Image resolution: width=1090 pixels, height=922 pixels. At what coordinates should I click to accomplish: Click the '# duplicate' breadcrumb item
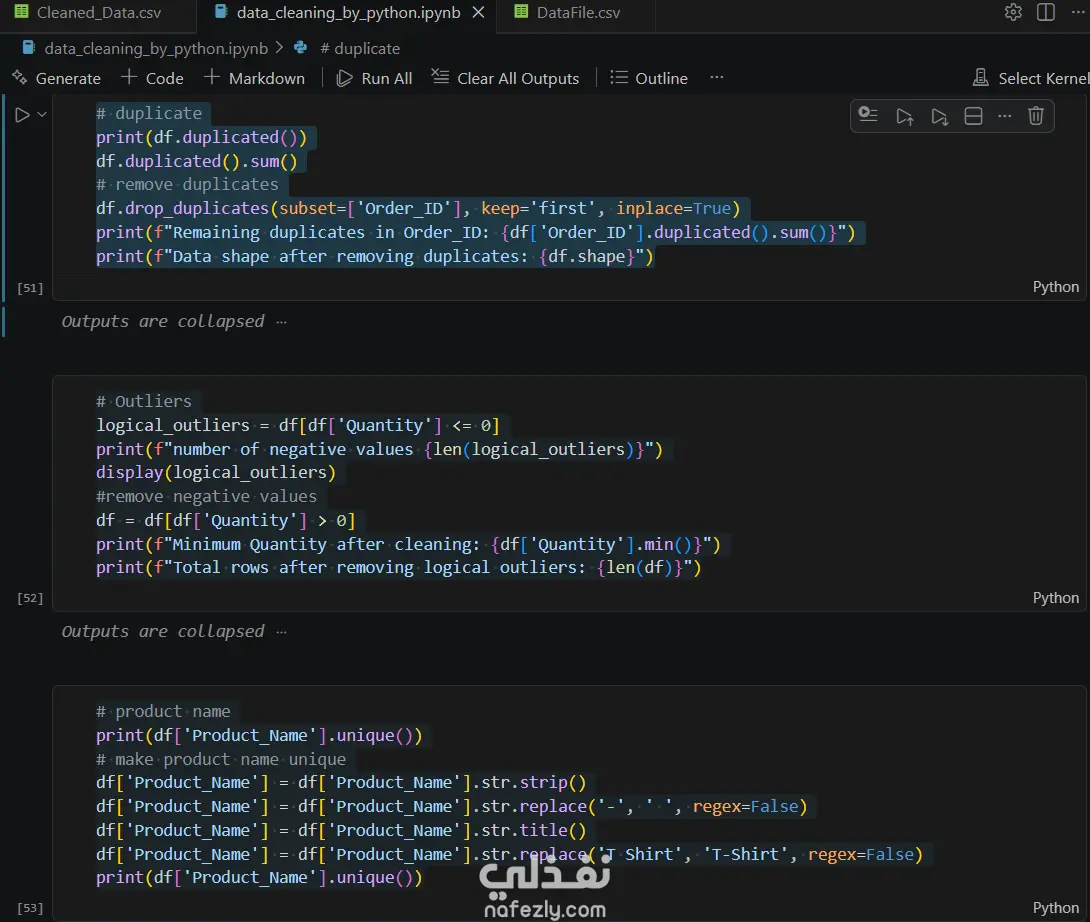coord(360,49)
